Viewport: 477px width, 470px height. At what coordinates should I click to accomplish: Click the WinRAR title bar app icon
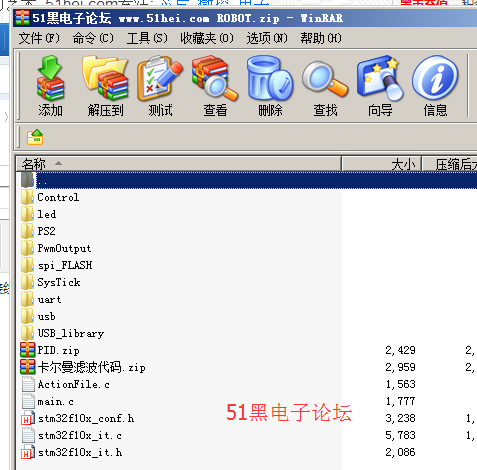coord(22,18)
